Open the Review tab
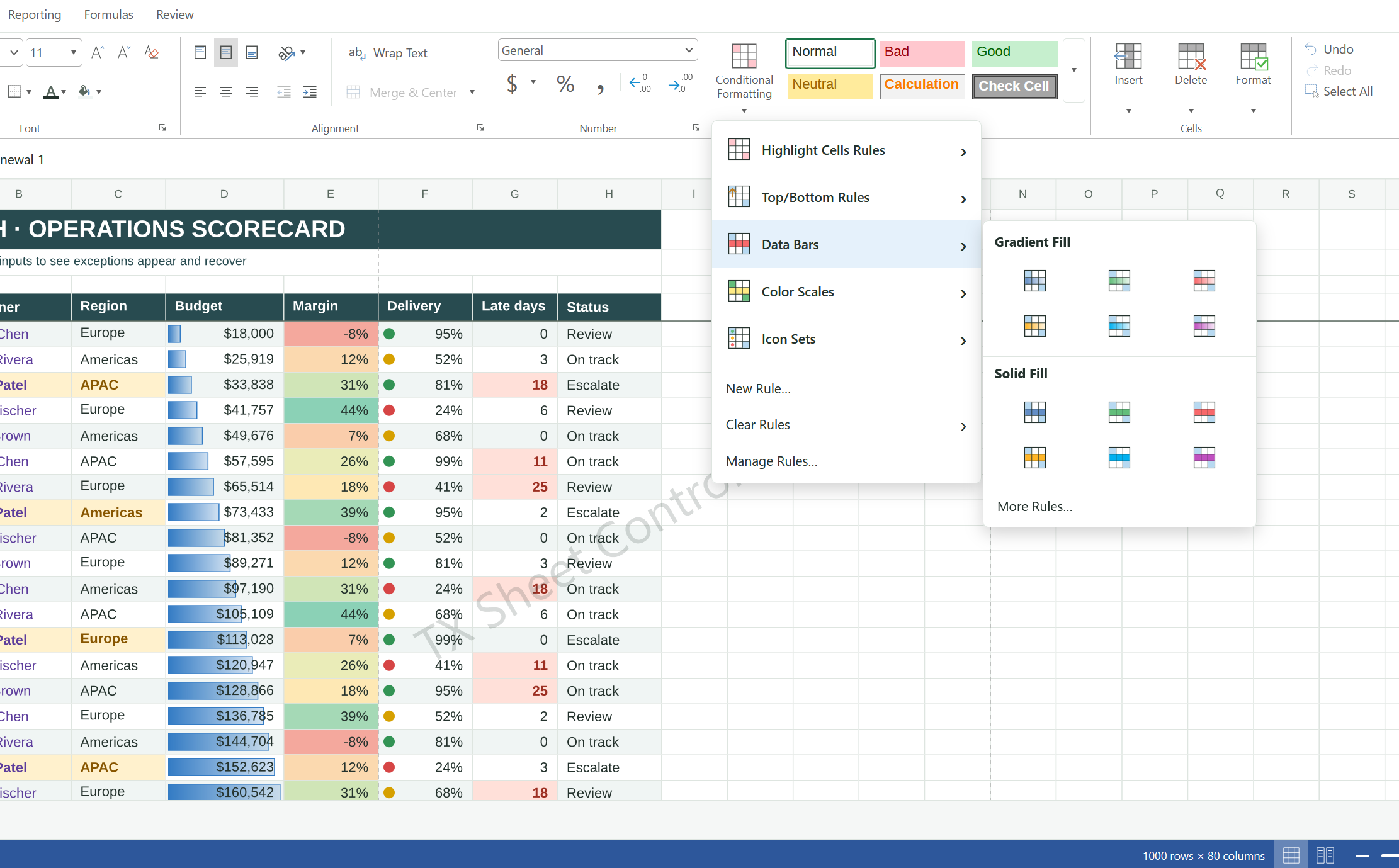 [x=175, y=14]
